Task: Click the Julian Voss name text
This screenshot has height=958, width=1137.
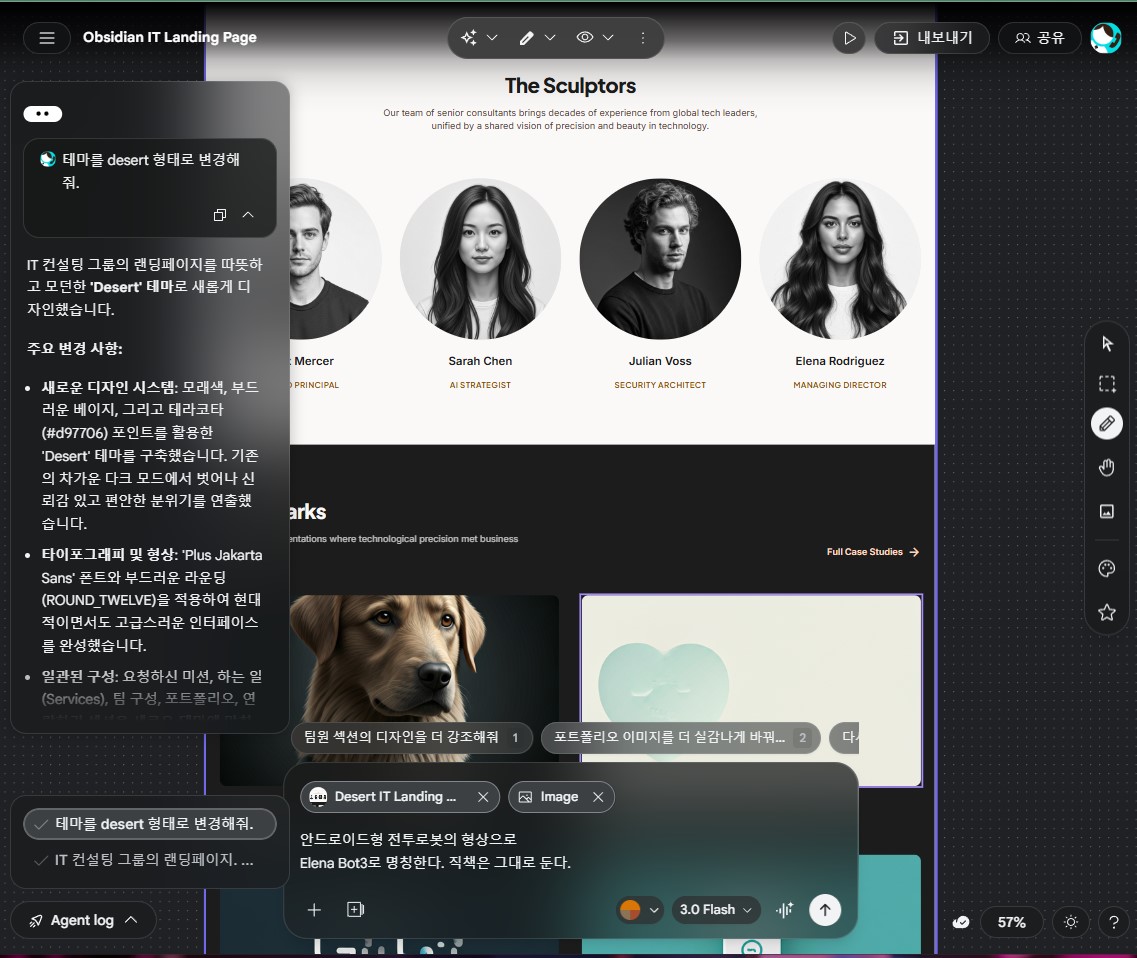Action: click(660, 361)
